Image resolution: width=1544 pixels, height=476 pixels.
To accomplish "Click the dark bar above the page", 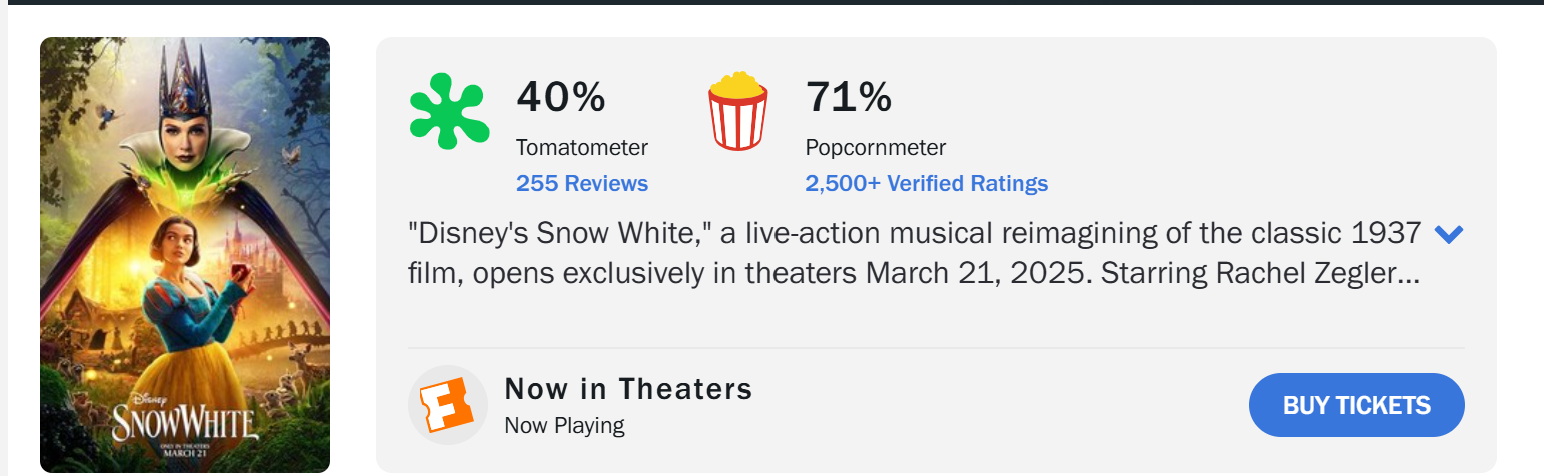I will coord(772,2).
